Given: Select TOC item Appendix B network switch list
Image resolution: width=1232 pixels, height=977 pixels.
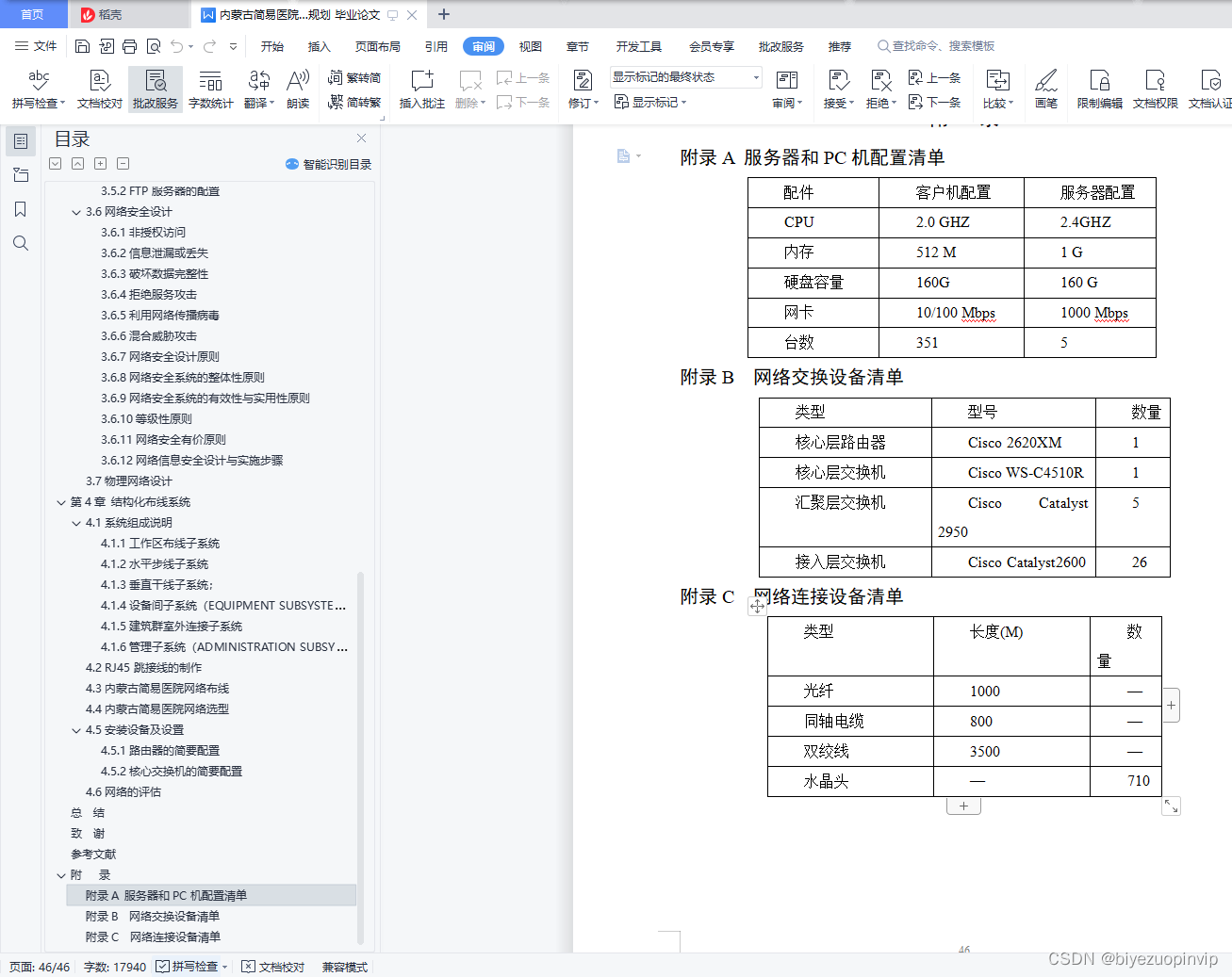Looking at the screenshot, I should 153,917.
